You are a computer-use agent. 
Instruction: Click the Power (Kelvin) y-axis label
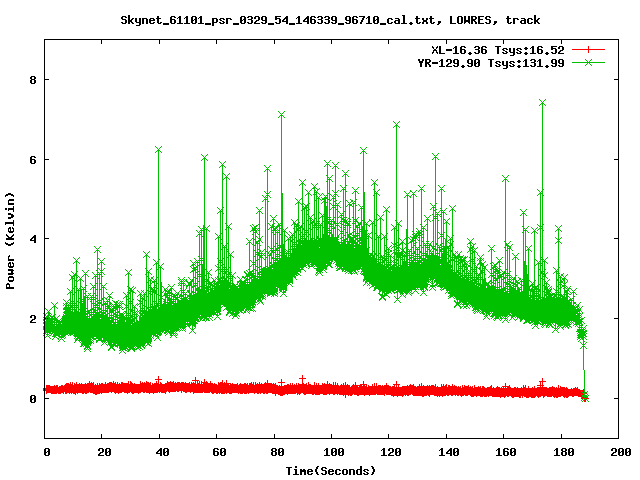coord(11,239)
